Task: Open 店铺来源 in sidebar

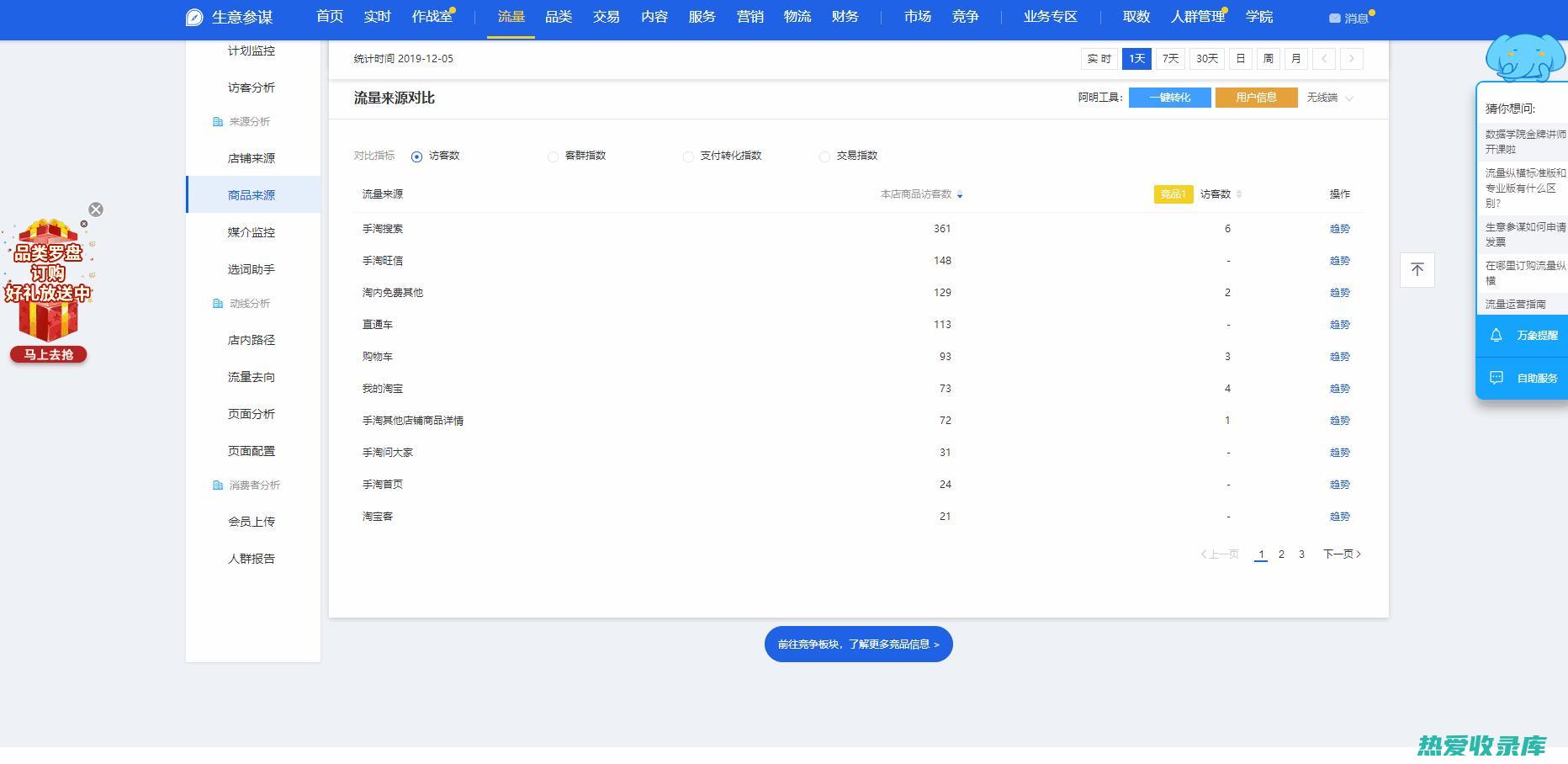Action: [252, 158]
